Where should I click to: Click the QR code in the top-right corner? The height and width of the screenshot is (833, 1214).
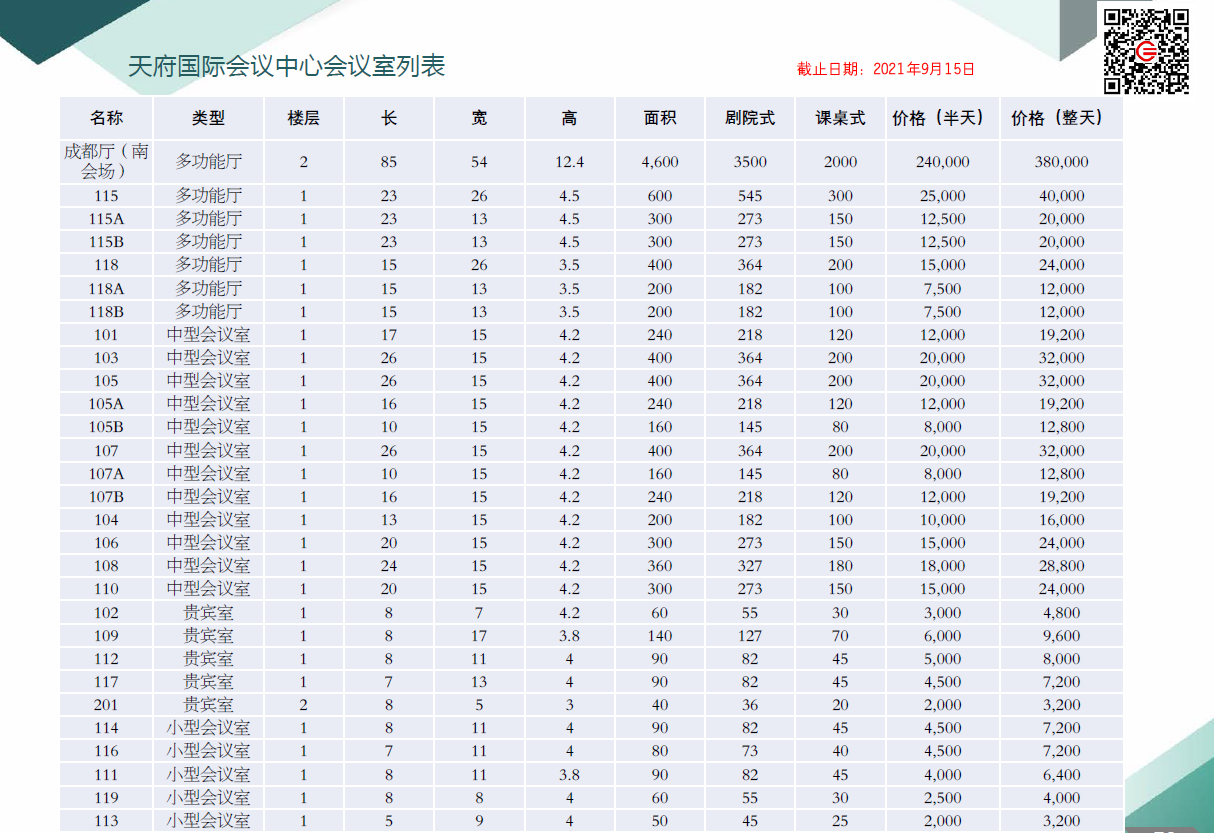1145,50
